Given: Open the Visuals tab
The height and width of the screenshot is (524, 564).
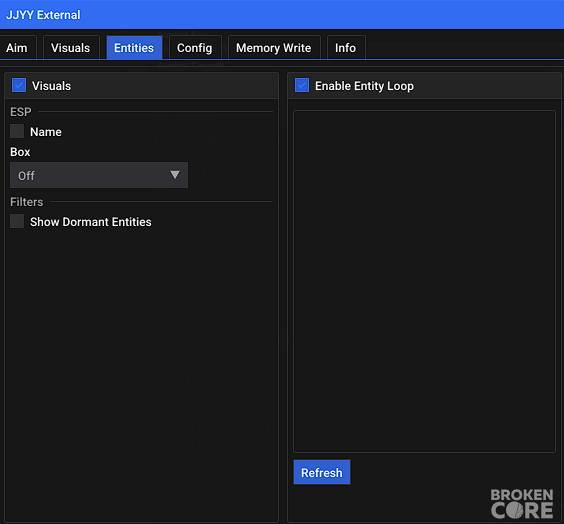Looking at the screenshot, I should tap(70, 47).
